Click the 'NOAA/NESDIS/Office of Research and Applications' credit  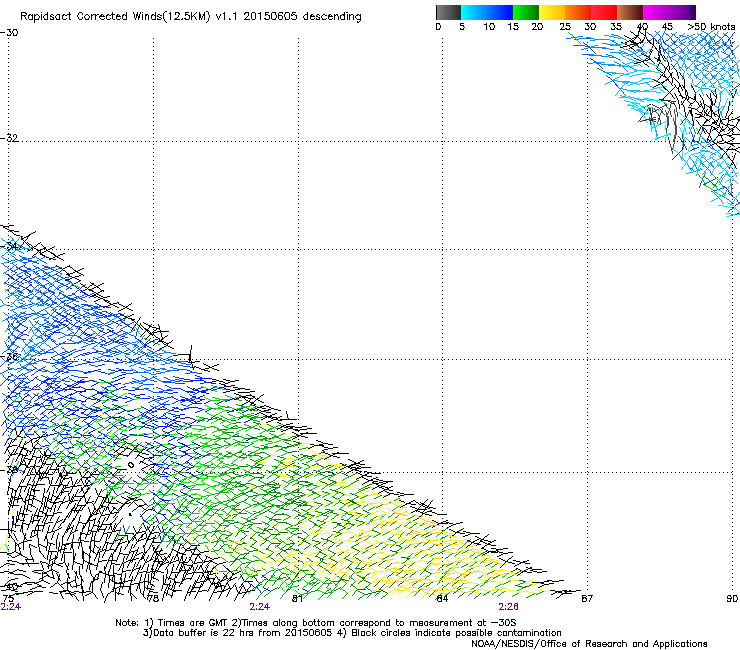point(589,644)
